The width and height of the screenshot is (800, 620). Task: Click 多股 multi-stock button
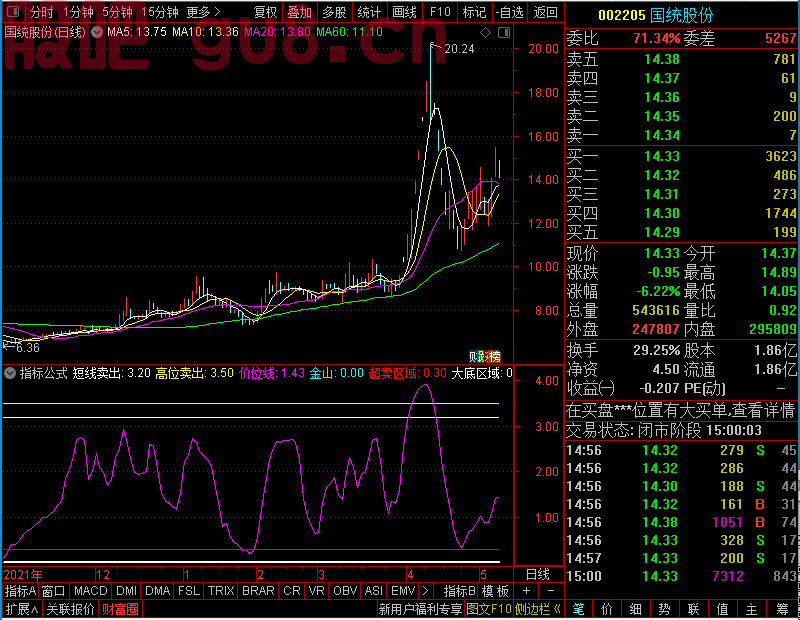[335, 12]
